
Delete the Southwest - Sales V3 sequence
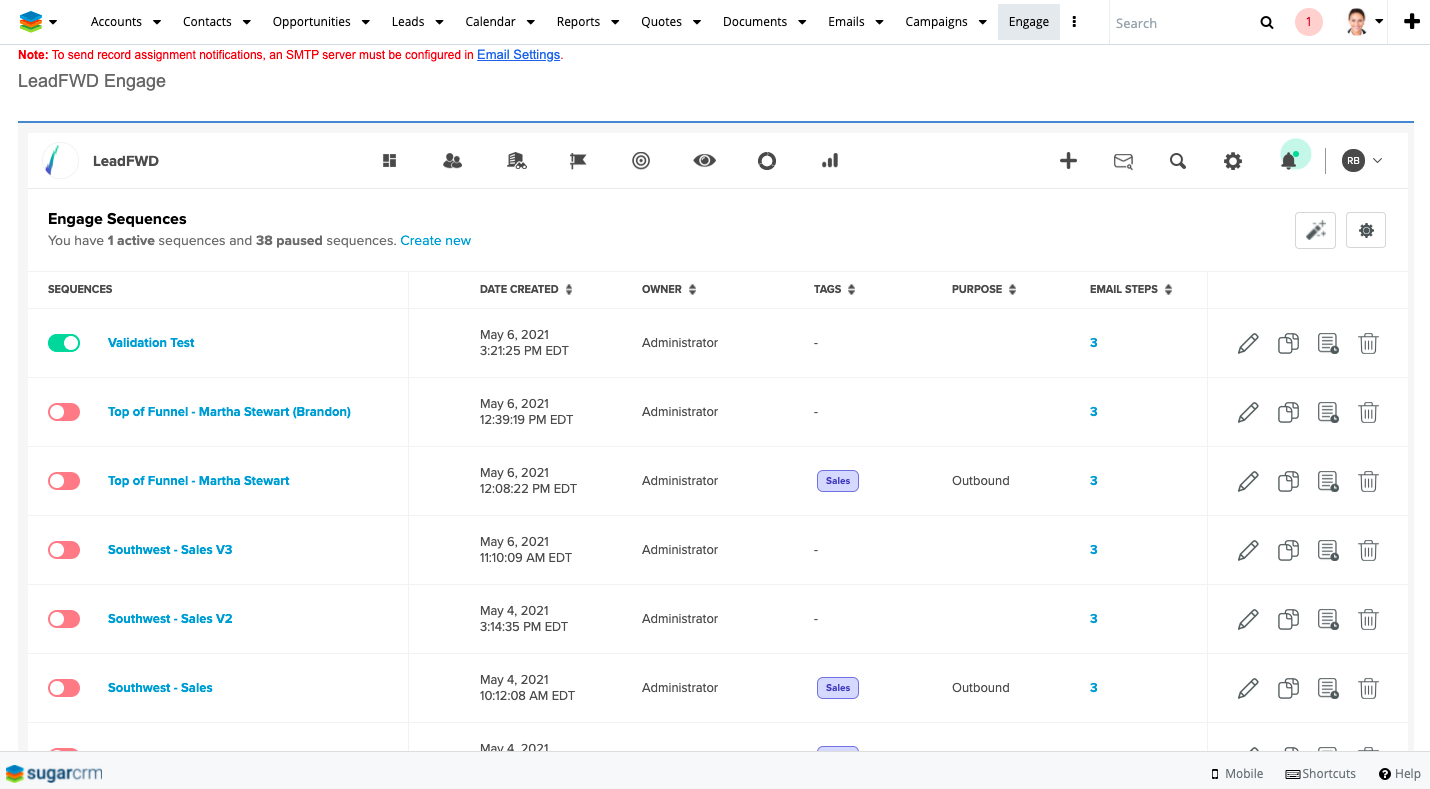click(1368, 550)
